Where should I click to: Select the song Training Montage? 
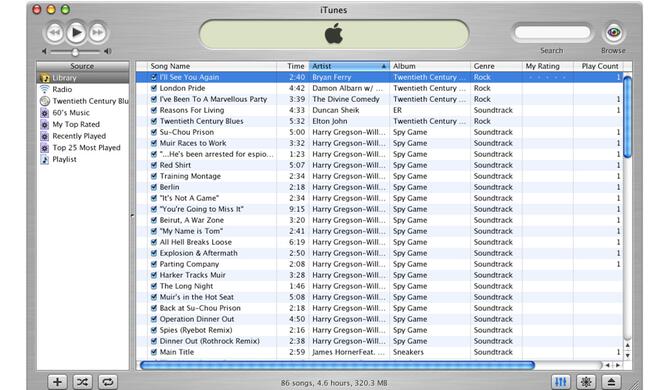pyautogui.click(x=190, y=176)
